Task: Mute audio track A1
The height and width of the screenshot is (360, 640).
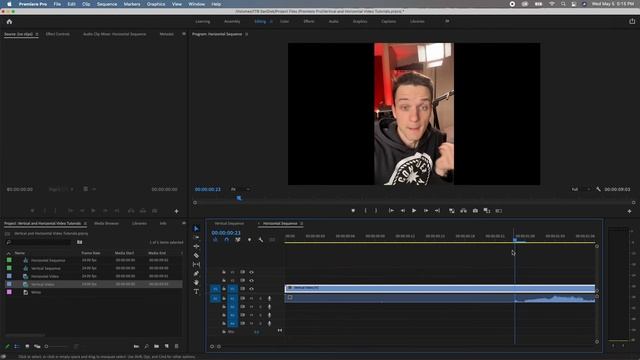Action: [x=251, y=298]
